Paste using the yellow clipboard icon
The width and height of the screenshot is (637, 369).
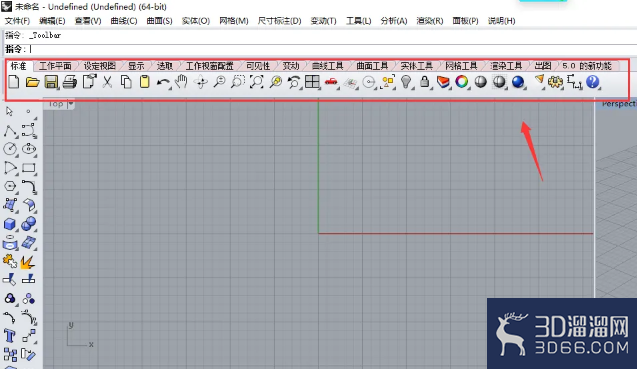pyautogui.click(x=145, y=82)
